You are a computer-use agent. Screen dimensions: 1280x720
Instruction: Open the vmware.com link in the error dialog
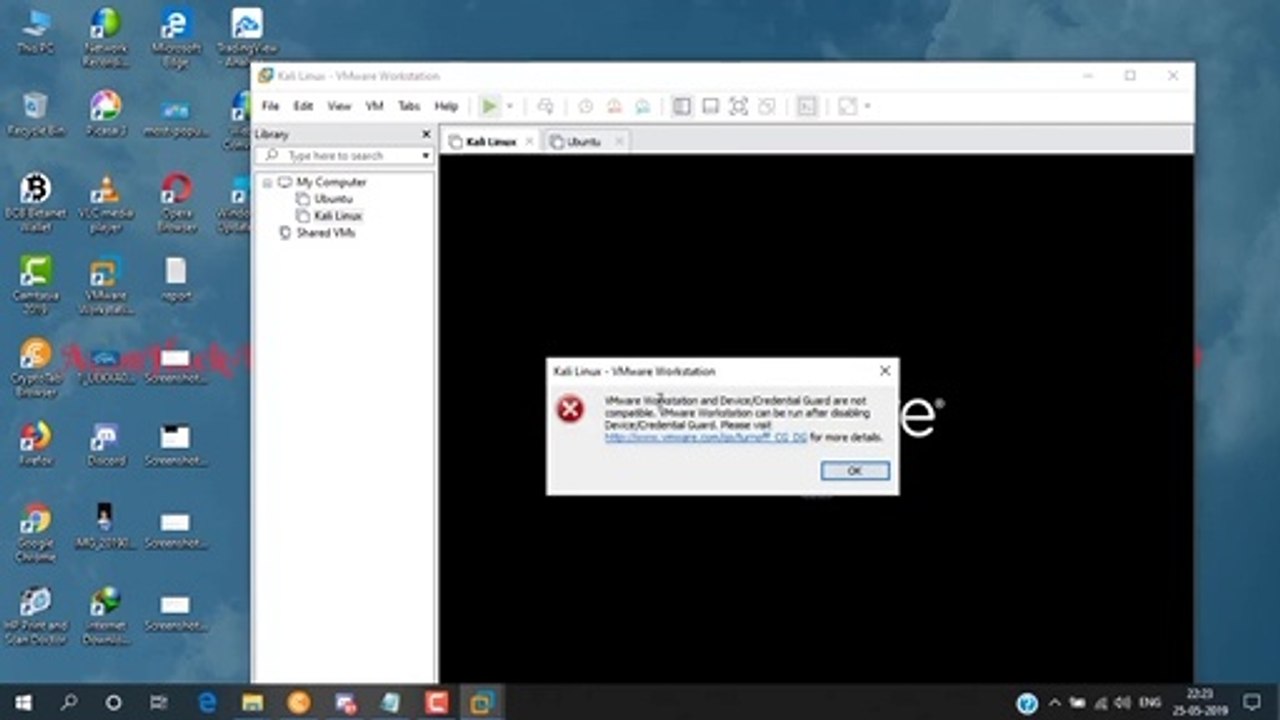click(705, 437)
